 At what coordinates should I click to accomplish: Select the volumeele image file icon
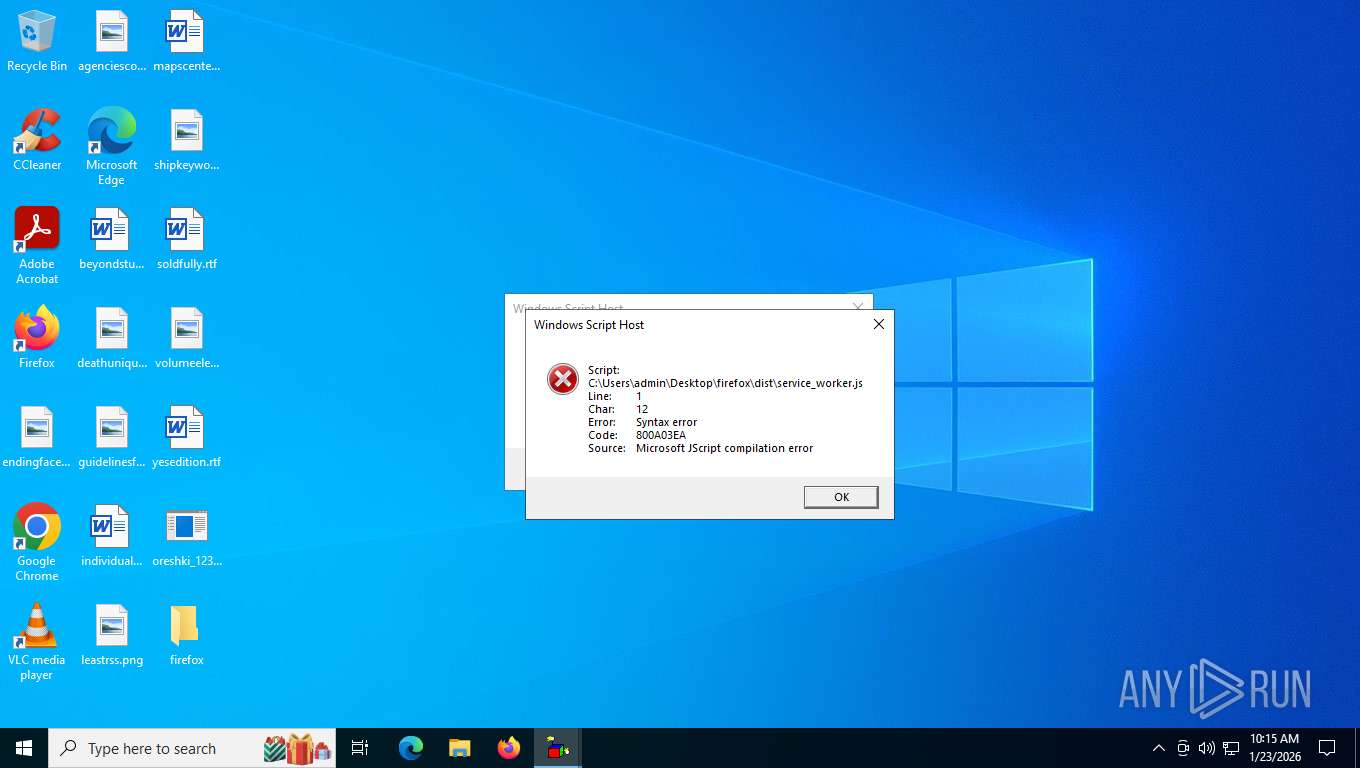click(186, 338)
